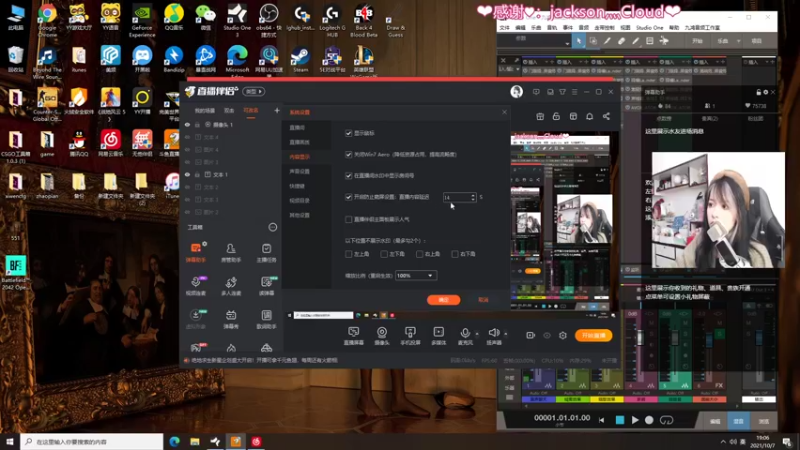The height and width of the screenshot is (450, 800).
Task: Select the Eraser tool in Studio One toolbar
Action: point(621,41)
